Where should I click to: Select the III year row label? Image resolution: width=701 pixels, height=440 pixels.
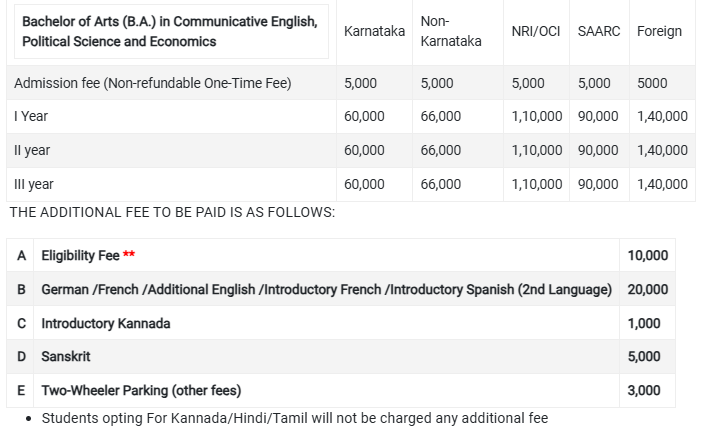pyautogui.click(x=34, y=184)
